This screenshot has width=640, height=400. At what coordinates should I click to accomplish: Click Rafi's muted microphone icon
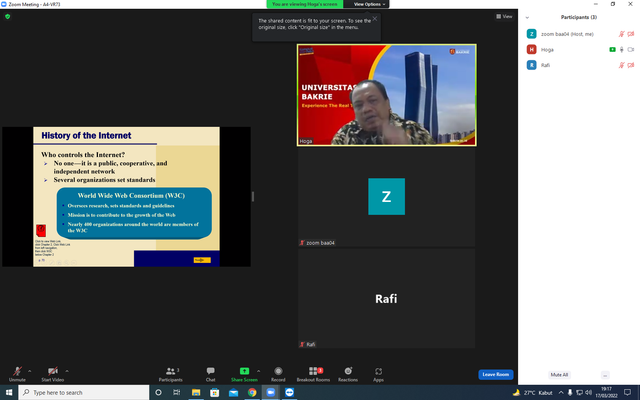621,65
